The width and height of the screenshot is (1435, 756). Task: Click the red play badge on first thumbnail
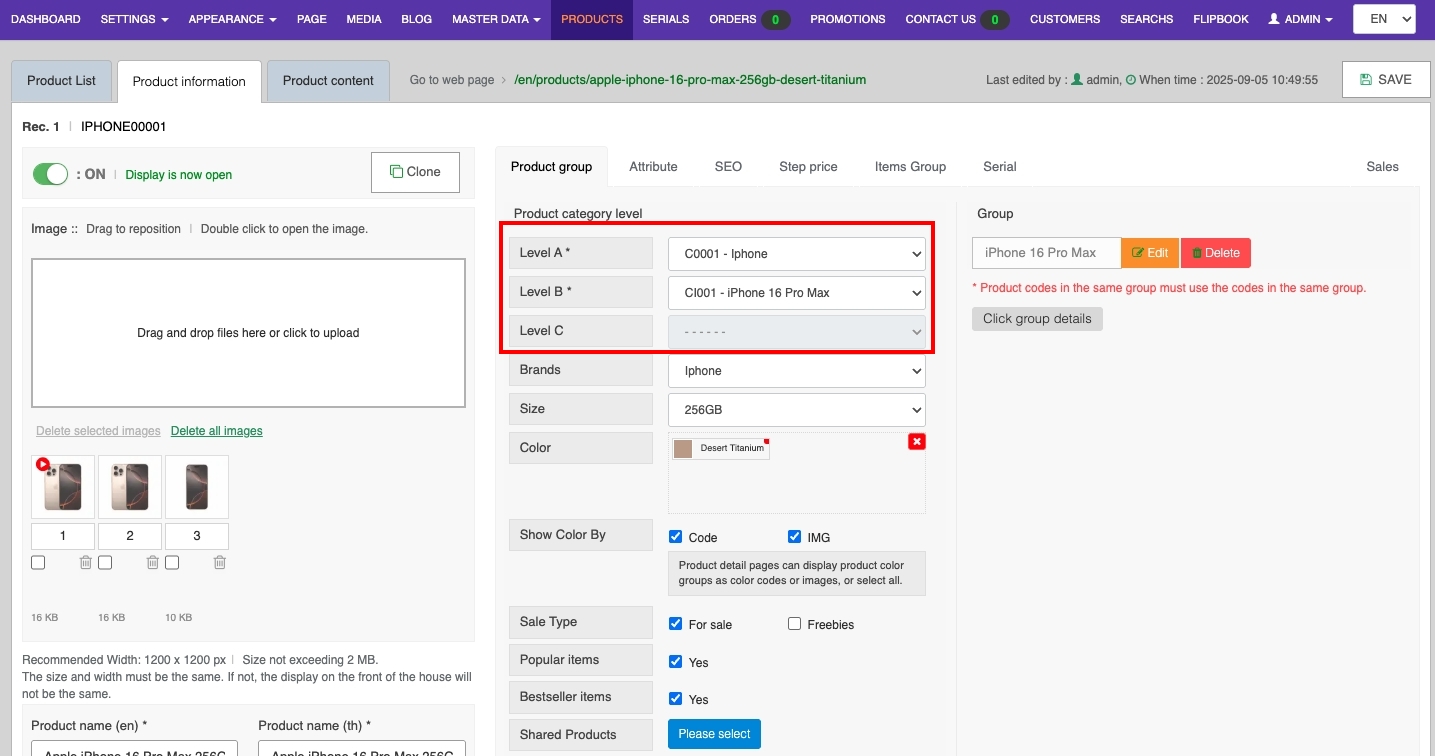42,464
